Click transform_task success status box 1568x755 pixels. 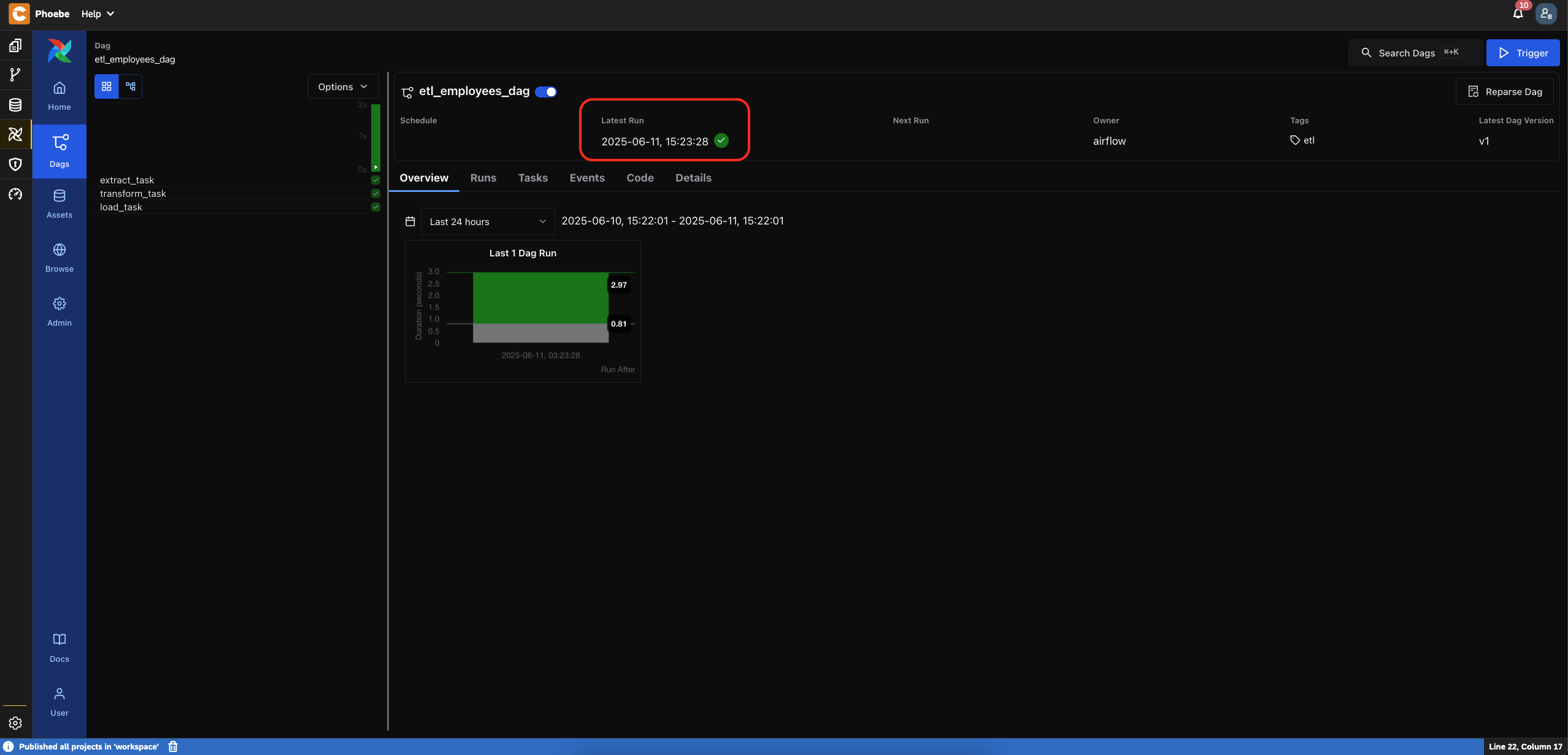click(375, 193)
